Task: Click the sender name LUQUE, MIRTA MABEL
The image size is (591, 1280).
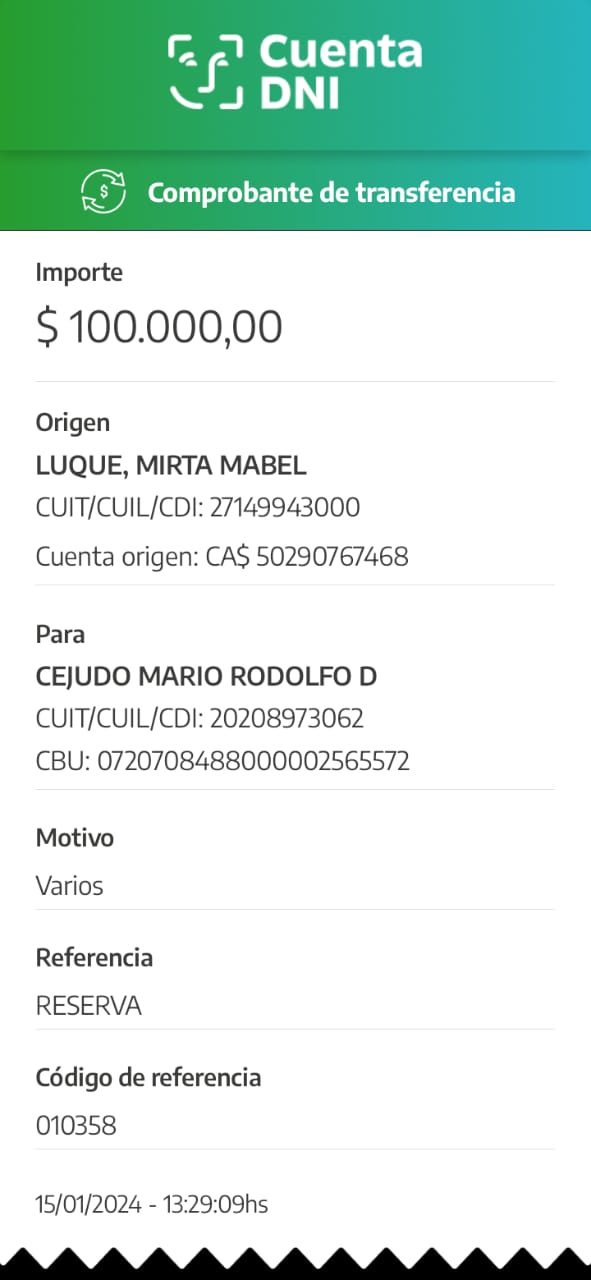Action: 171,466
